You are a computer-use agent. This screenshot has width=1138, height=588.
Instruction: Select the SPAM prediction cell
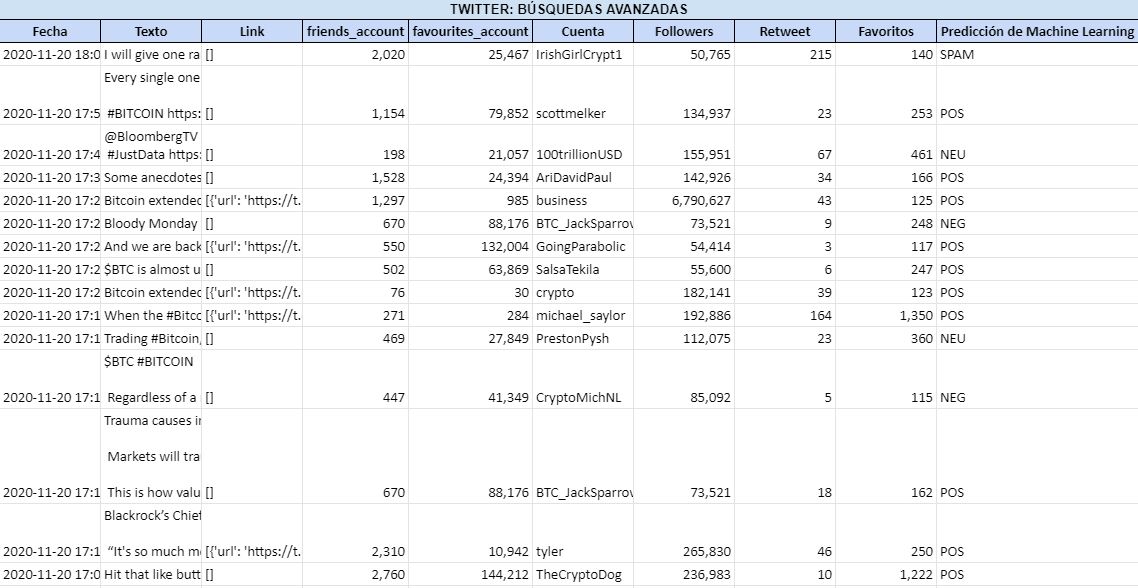tap(957, 55)
